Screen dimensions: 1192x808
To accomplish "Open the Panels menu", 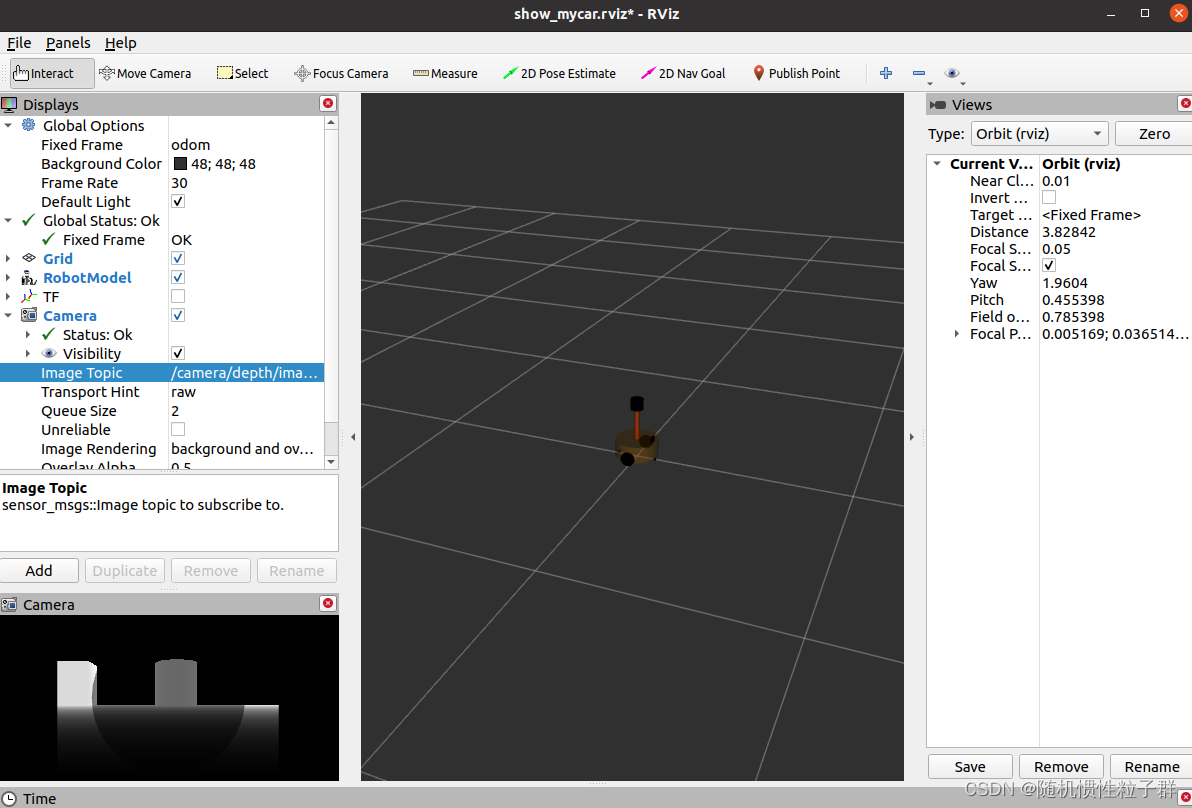I will (x=68, y=43).
